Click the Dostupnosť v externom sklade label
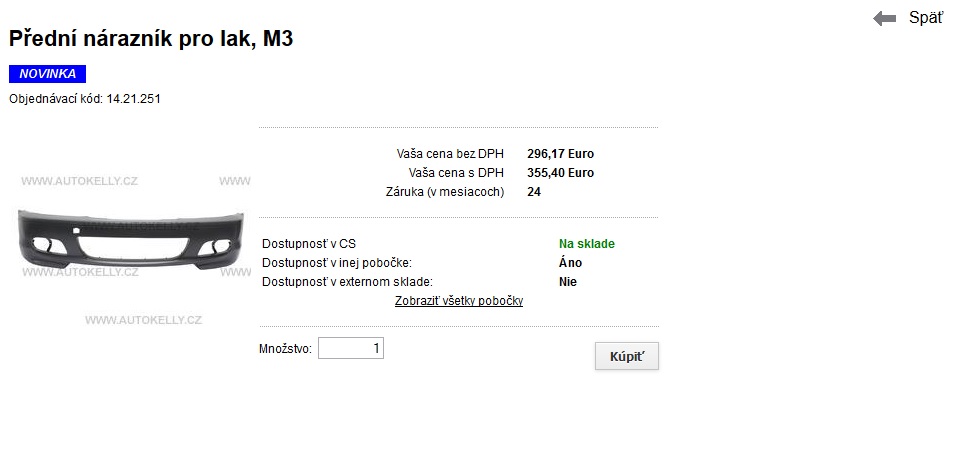Viewport: 961px width, 460px height. tap(348, 282)
